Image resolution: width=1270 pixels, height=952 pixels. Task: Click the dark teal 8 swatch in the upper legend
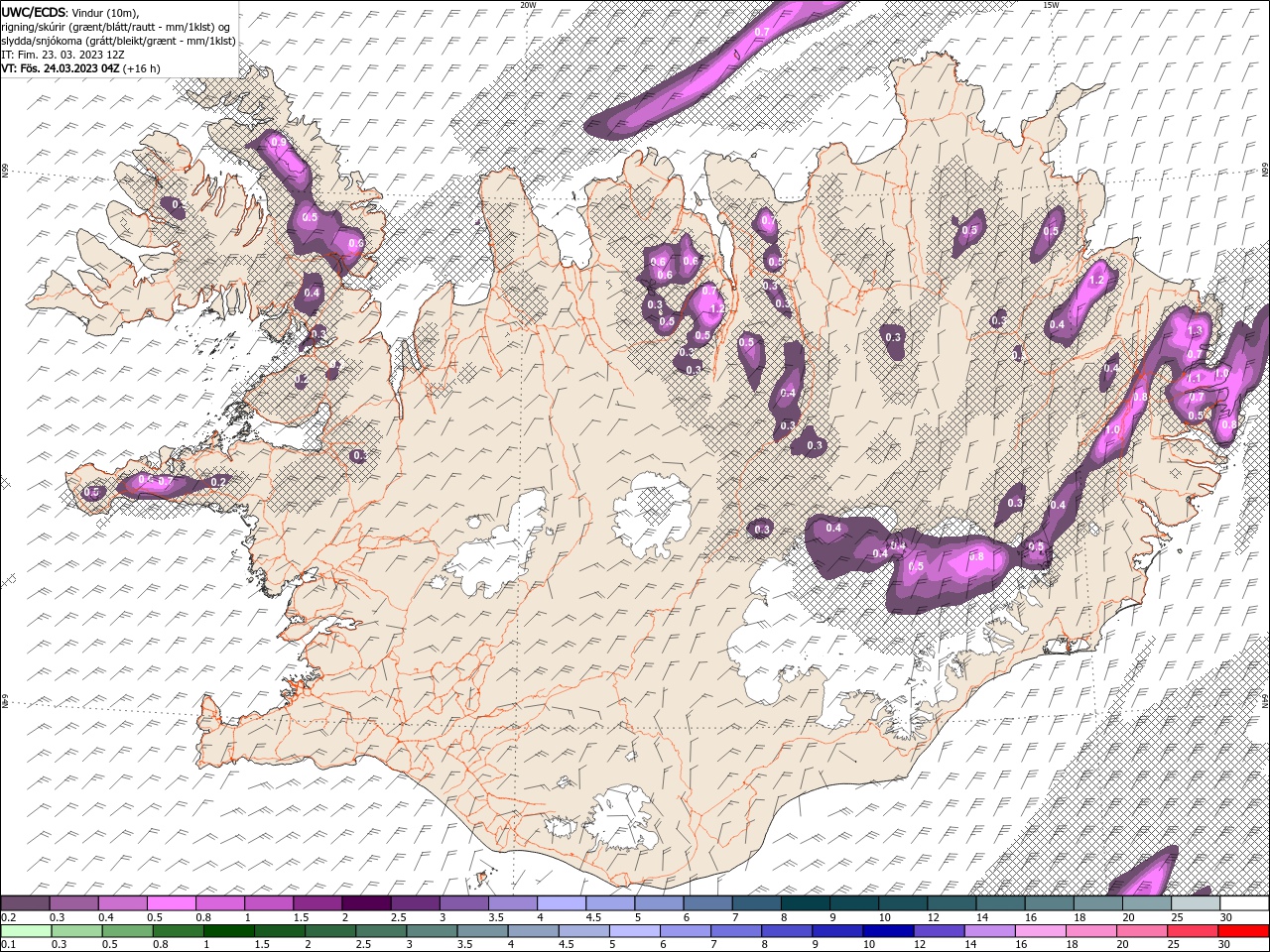click(805, 903)
